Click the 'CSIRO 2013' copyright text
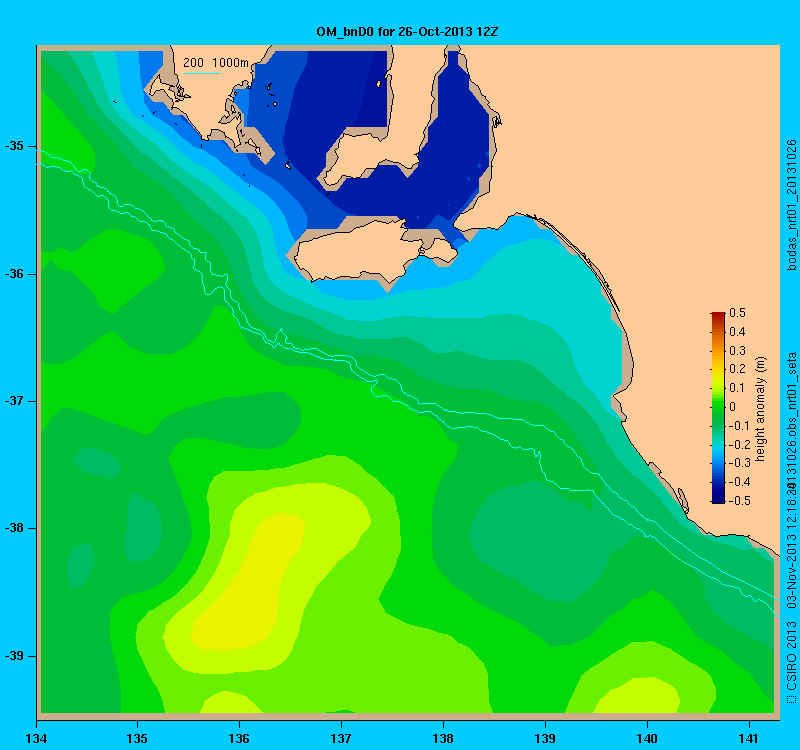Viewport: 800px width, 750px height. [x=791, y=657]
